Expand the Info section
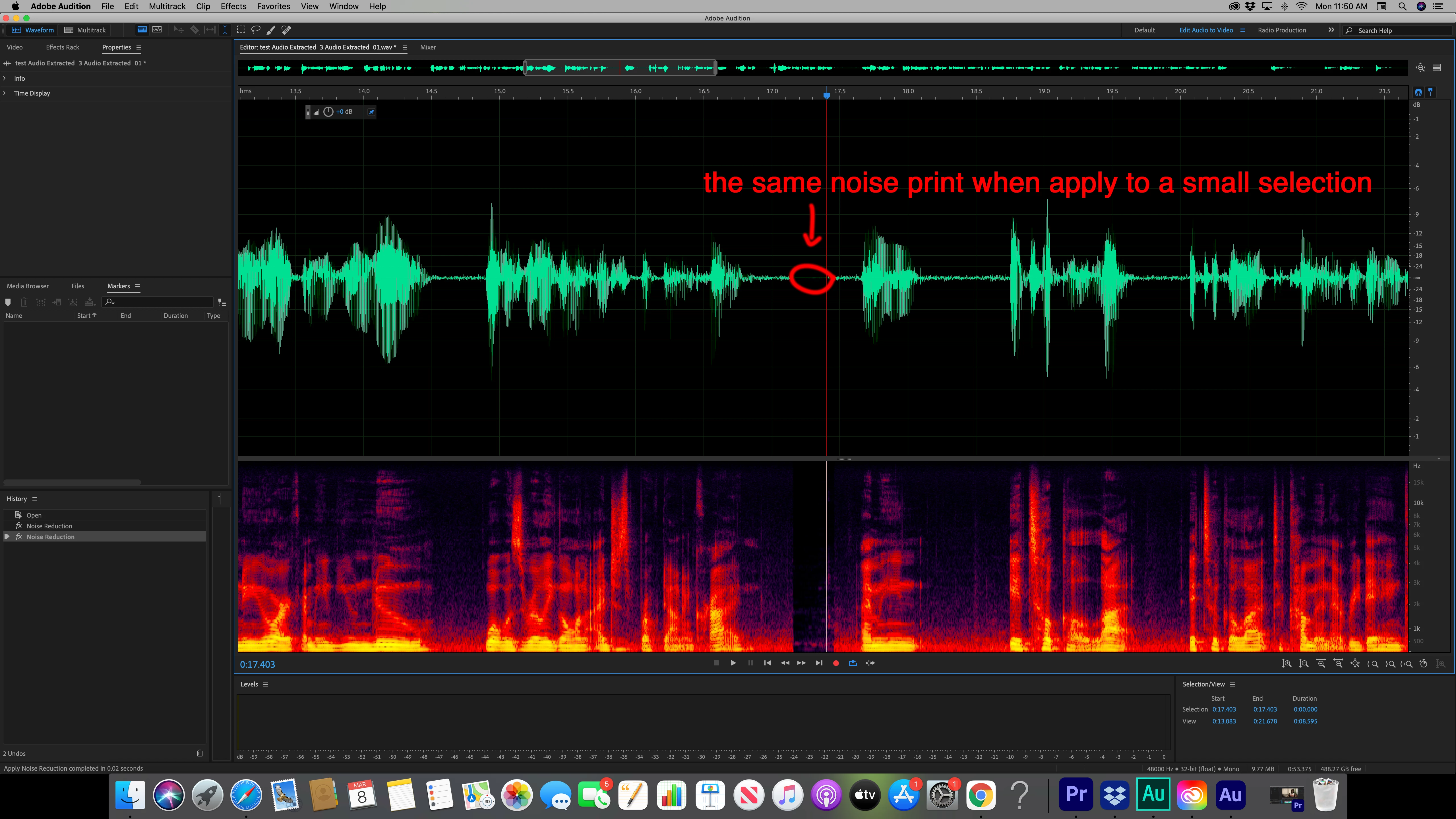Viewport: 1456px width, 819px height. 5,78
